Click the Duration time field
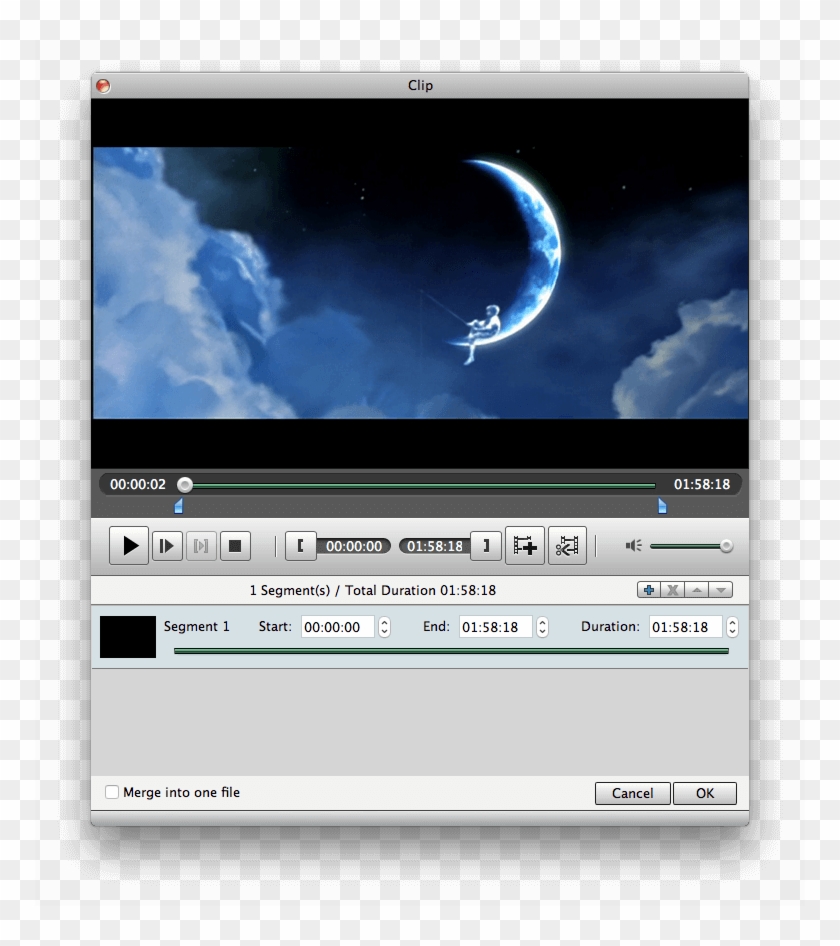Image resolution: width=840 pixels, height=946 pixels. 686,627
